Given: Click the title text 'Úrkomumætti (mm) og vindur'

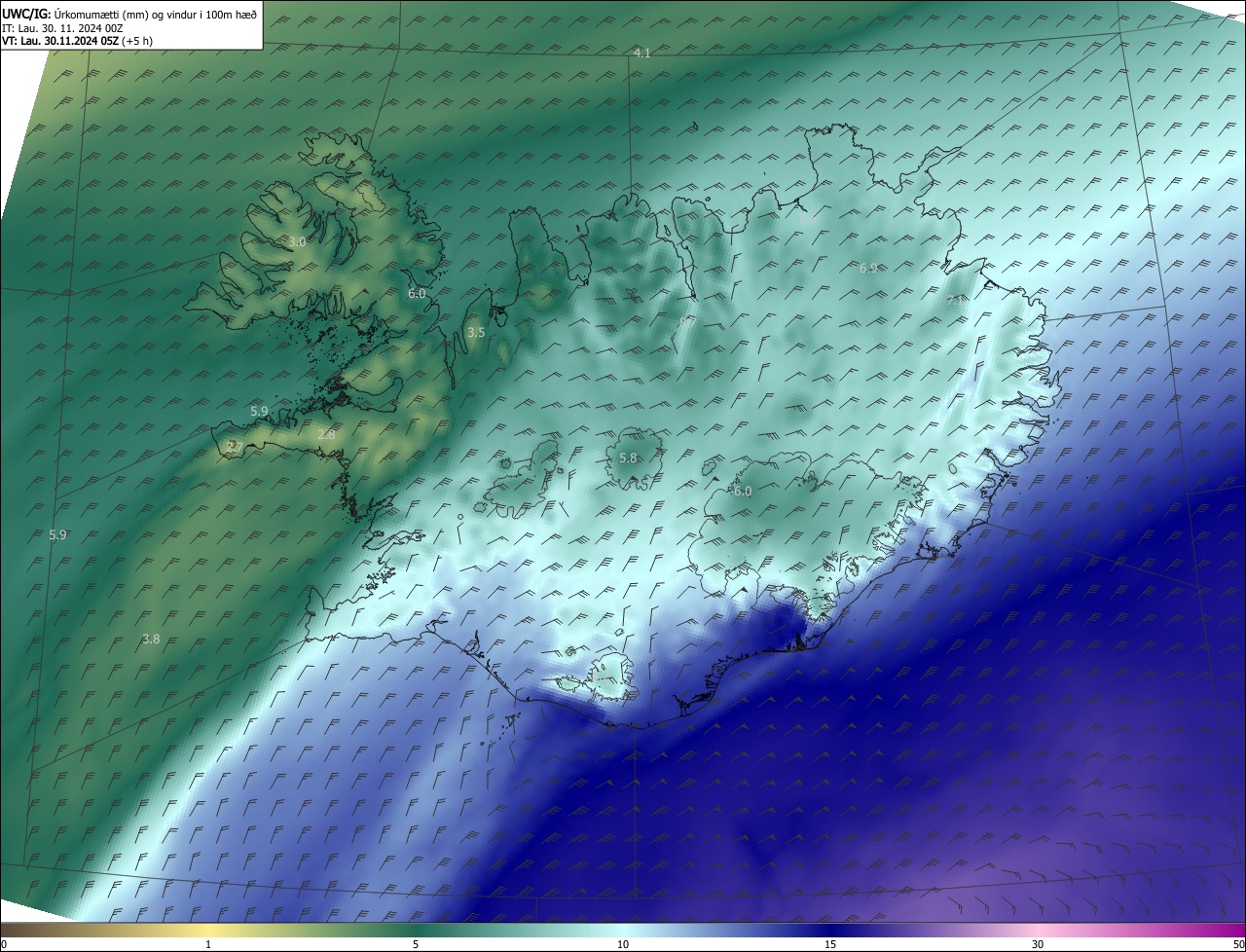Looking at the screenshot, I should coord(126,15).
